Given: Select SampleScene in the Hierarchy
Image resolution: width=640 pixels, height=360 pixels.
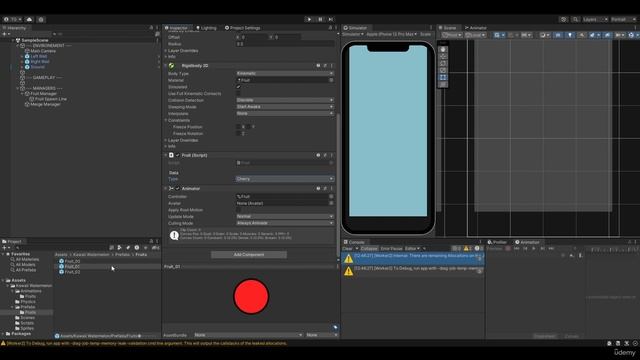Looking at the screenshot, I should [x=35, y=40].
